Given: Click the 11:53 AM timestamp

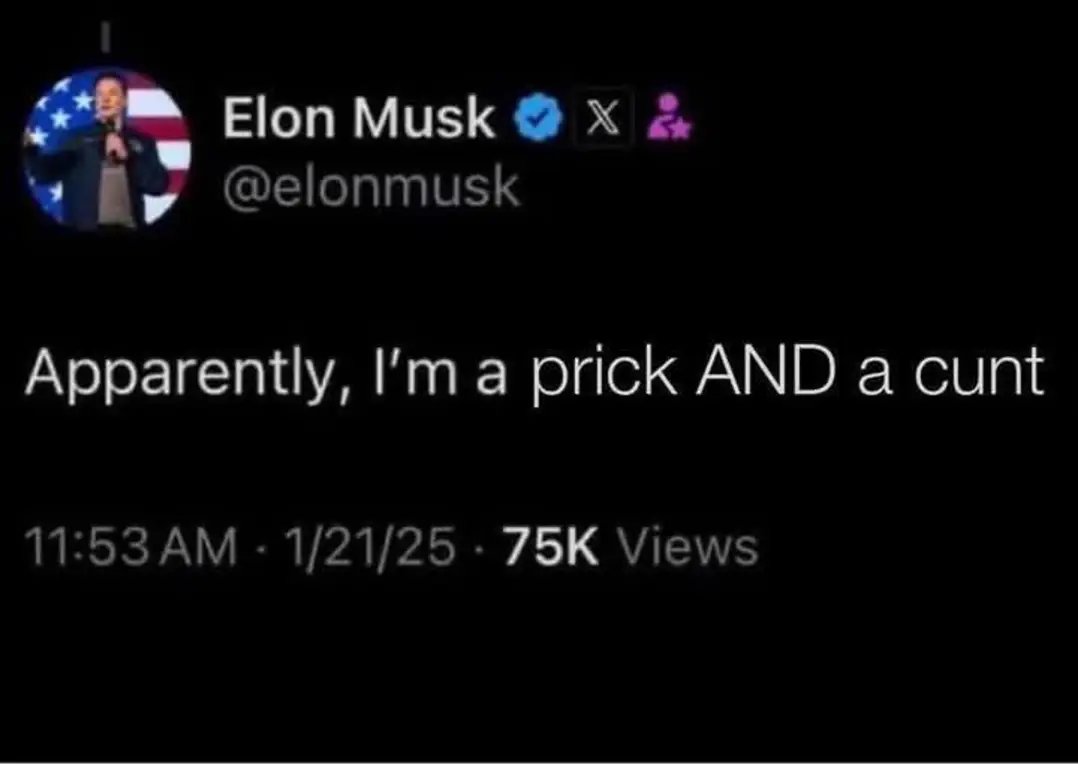Looking at the screenshot, I should (131, 548).
